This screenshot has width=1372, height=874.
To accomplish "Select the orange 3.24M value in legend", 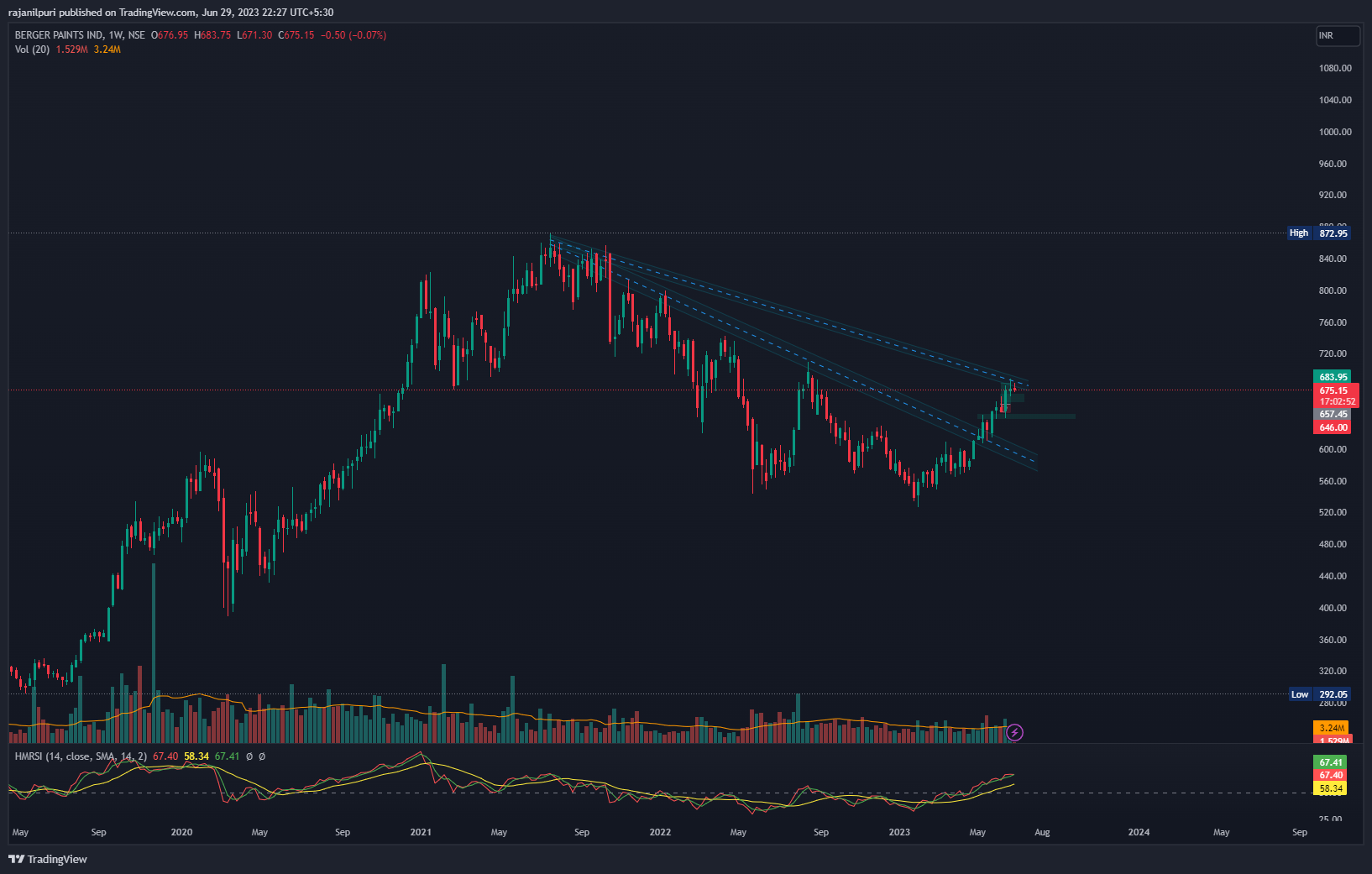I will [107, 50].
